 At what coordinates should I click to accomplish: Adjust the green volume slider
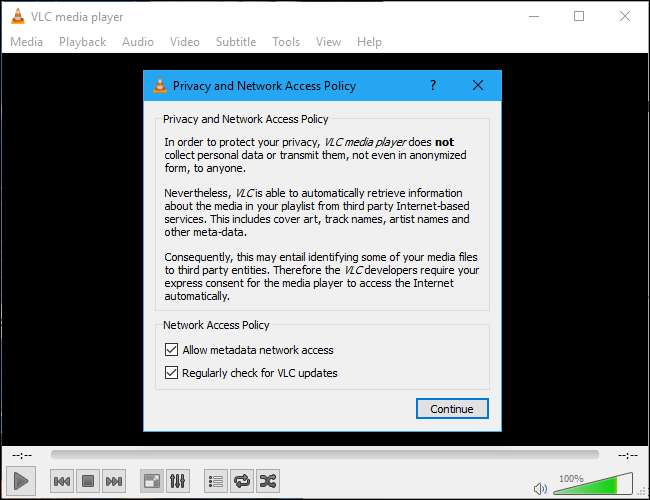point(600,486)
